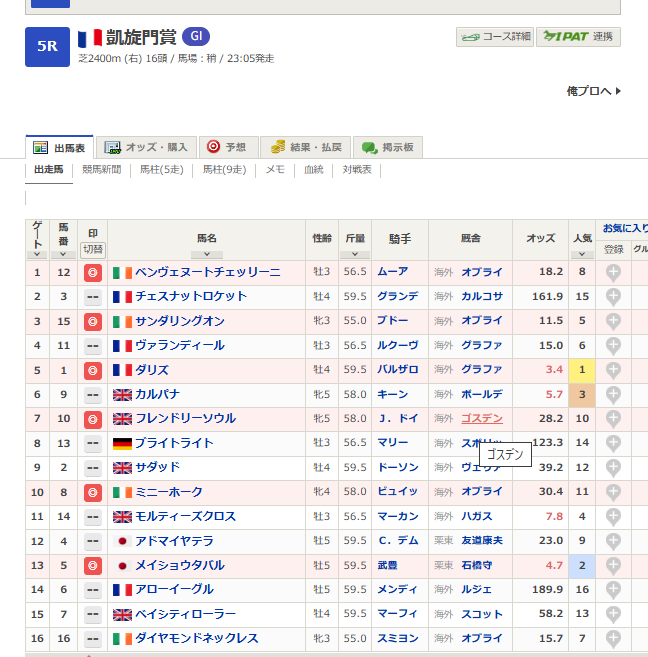The width and height of the screenshot is (648, 657).
Task: Open horse page for ダリズ
Action: 152,370
